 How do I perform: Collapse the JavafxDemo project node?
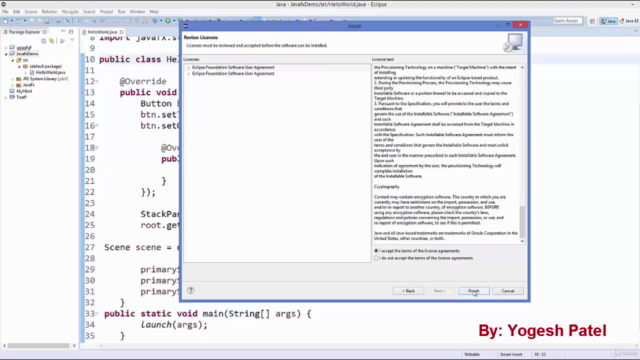pyautogui.click(x=6, y=54)
